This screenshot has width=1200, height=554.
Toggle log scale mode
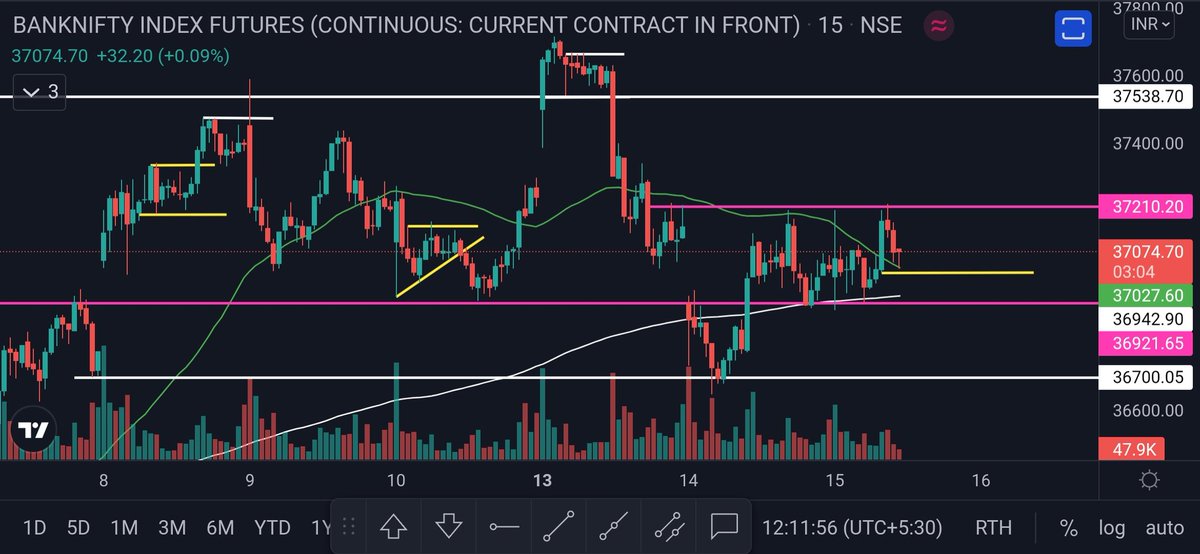pyautogui.click(x=1111, y=527)
